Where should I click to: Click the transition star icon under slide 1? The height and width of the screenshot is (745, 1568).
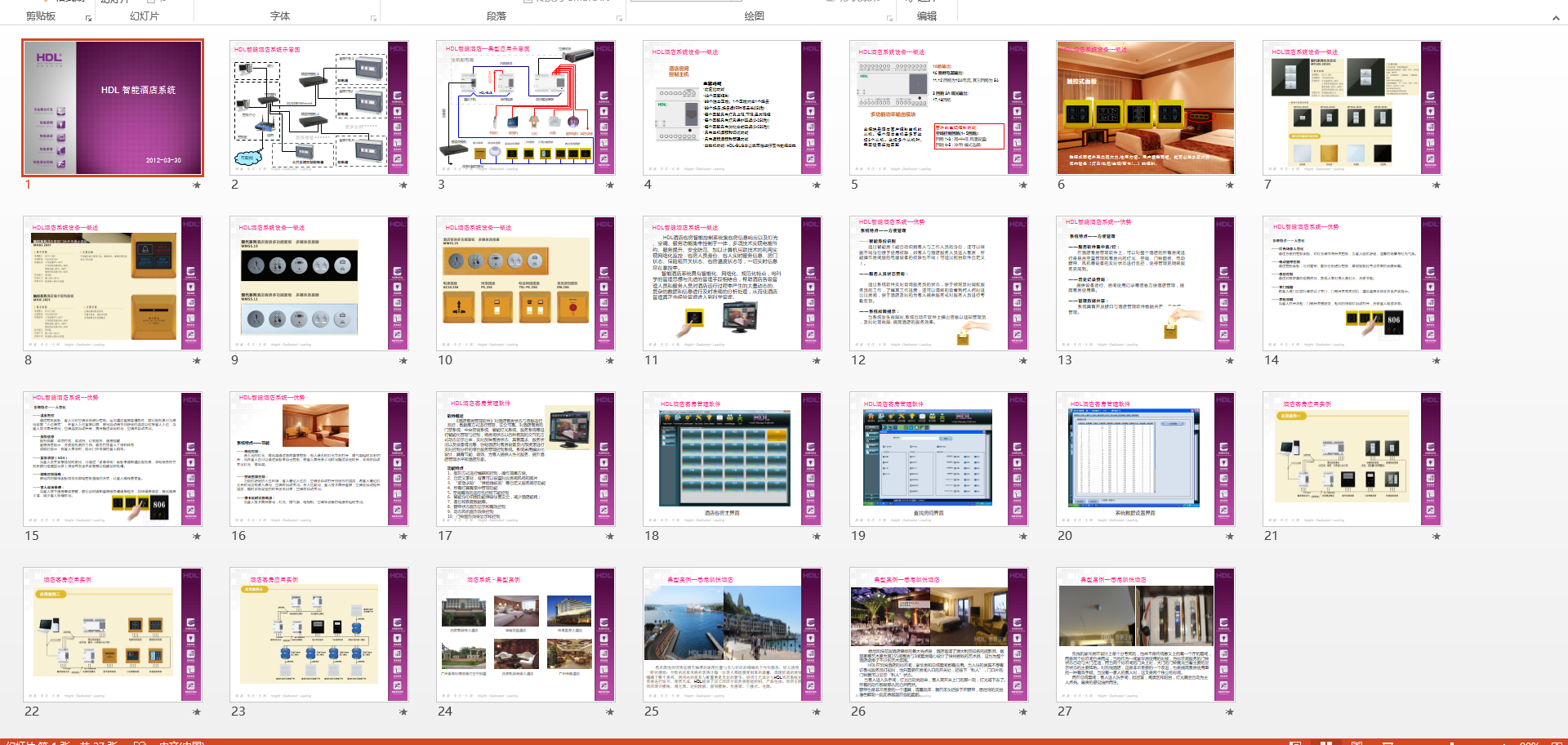pyautogui.click(x=196, y=185)
